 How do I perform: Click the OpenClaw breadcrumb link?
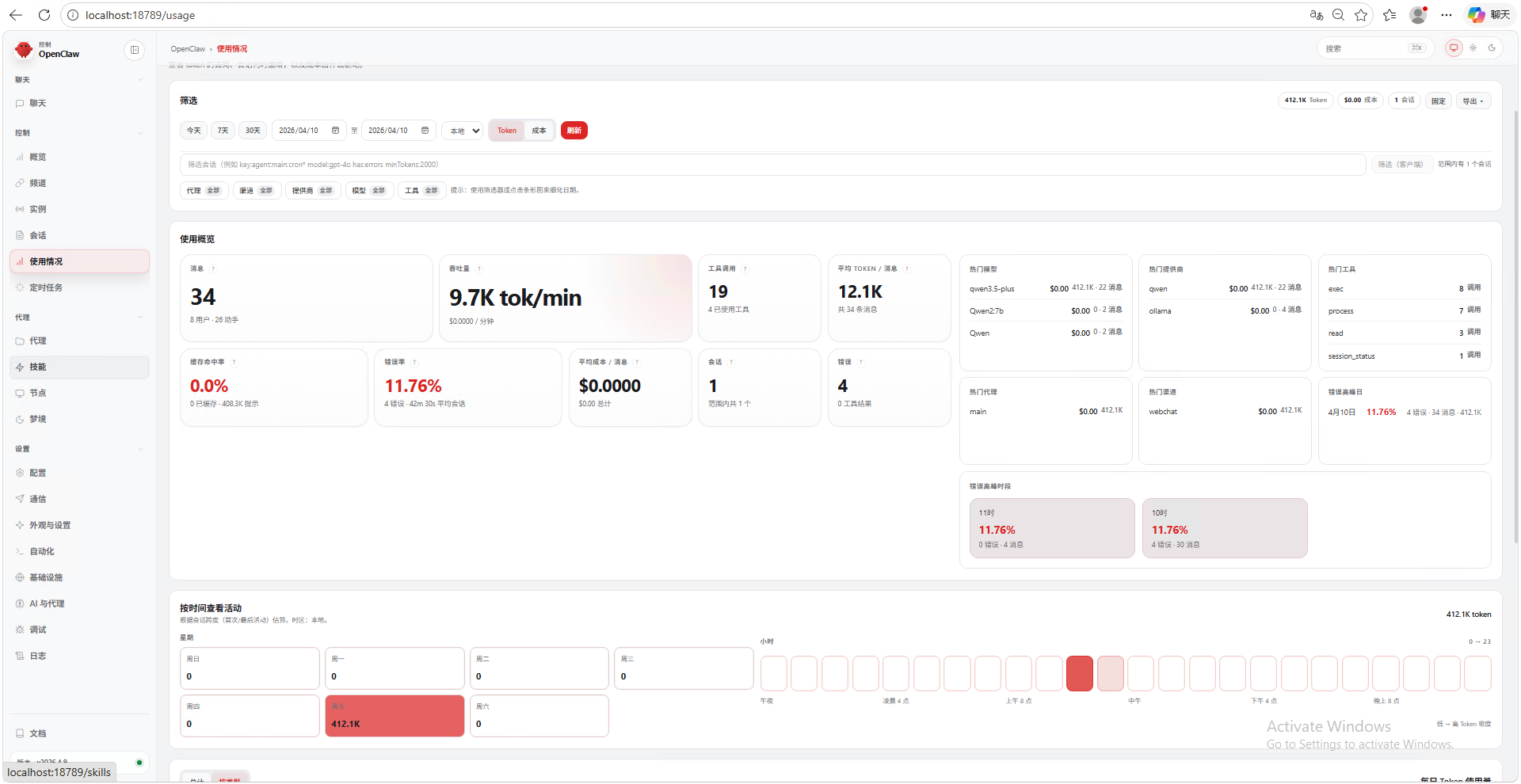(x=188, y=49)
